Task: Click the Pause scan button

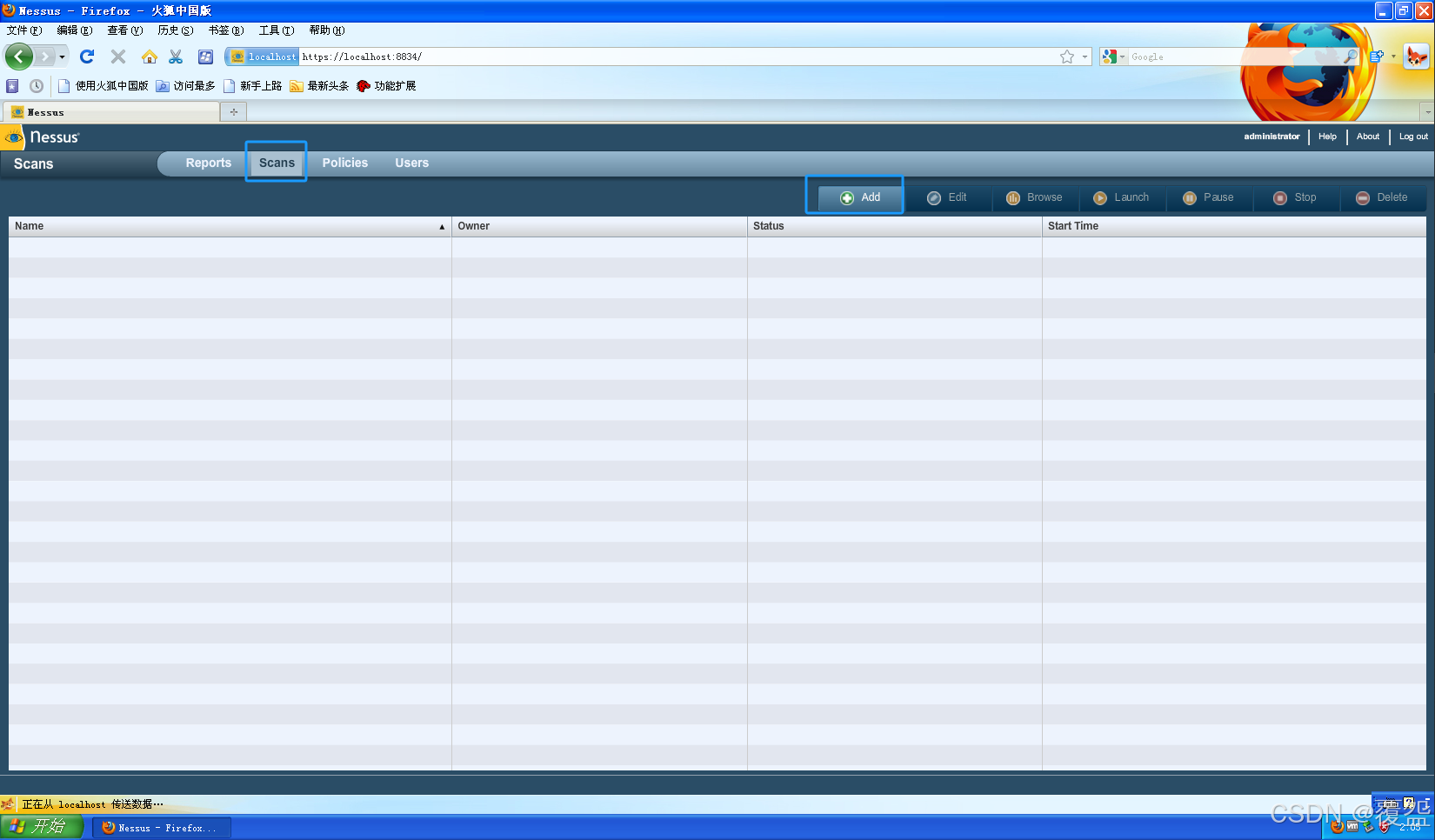Action: tap(1209, 197)
